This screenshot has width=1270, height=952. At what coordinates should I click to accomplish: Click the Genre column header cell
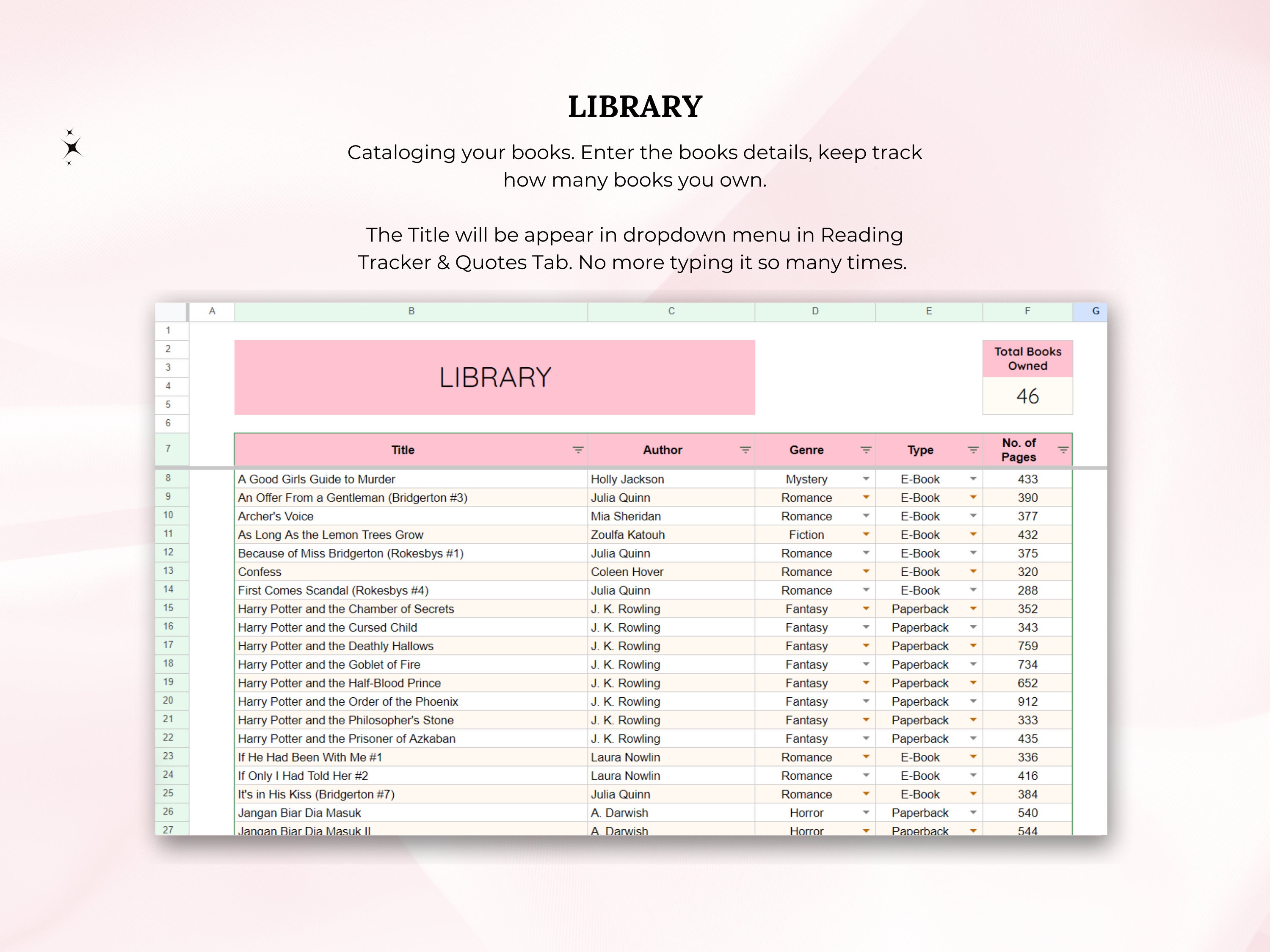click(815, 450)
